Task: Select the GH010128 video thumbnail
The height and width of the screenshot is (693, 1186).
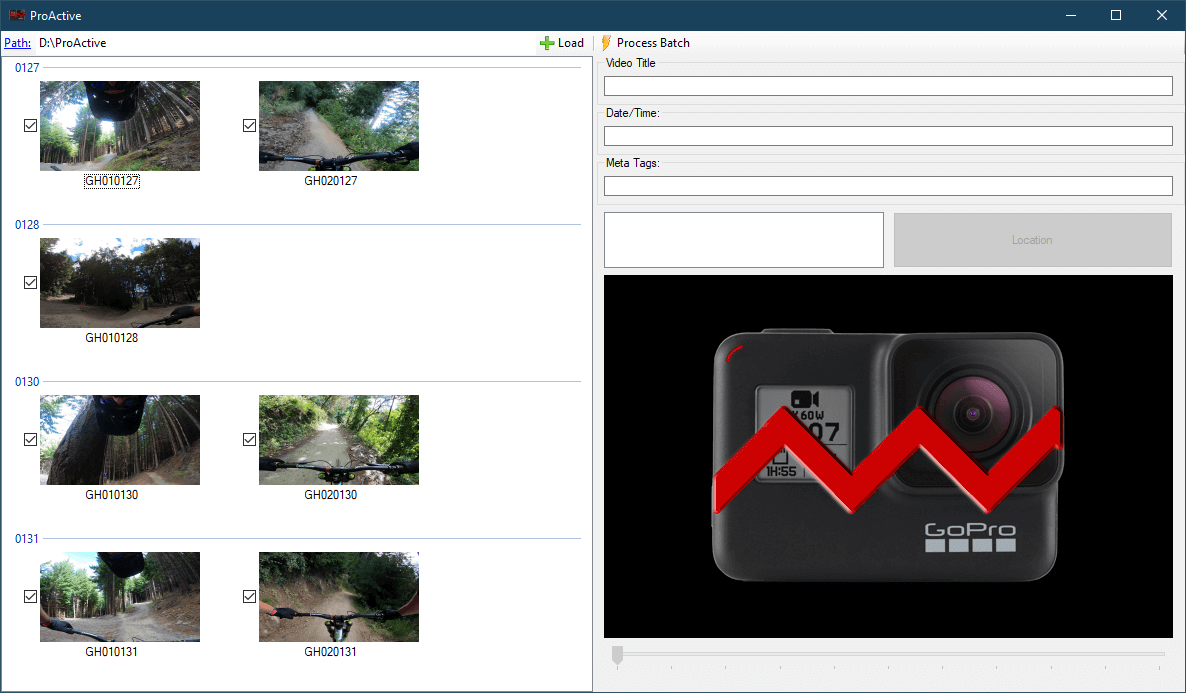Action: point(120,283)
